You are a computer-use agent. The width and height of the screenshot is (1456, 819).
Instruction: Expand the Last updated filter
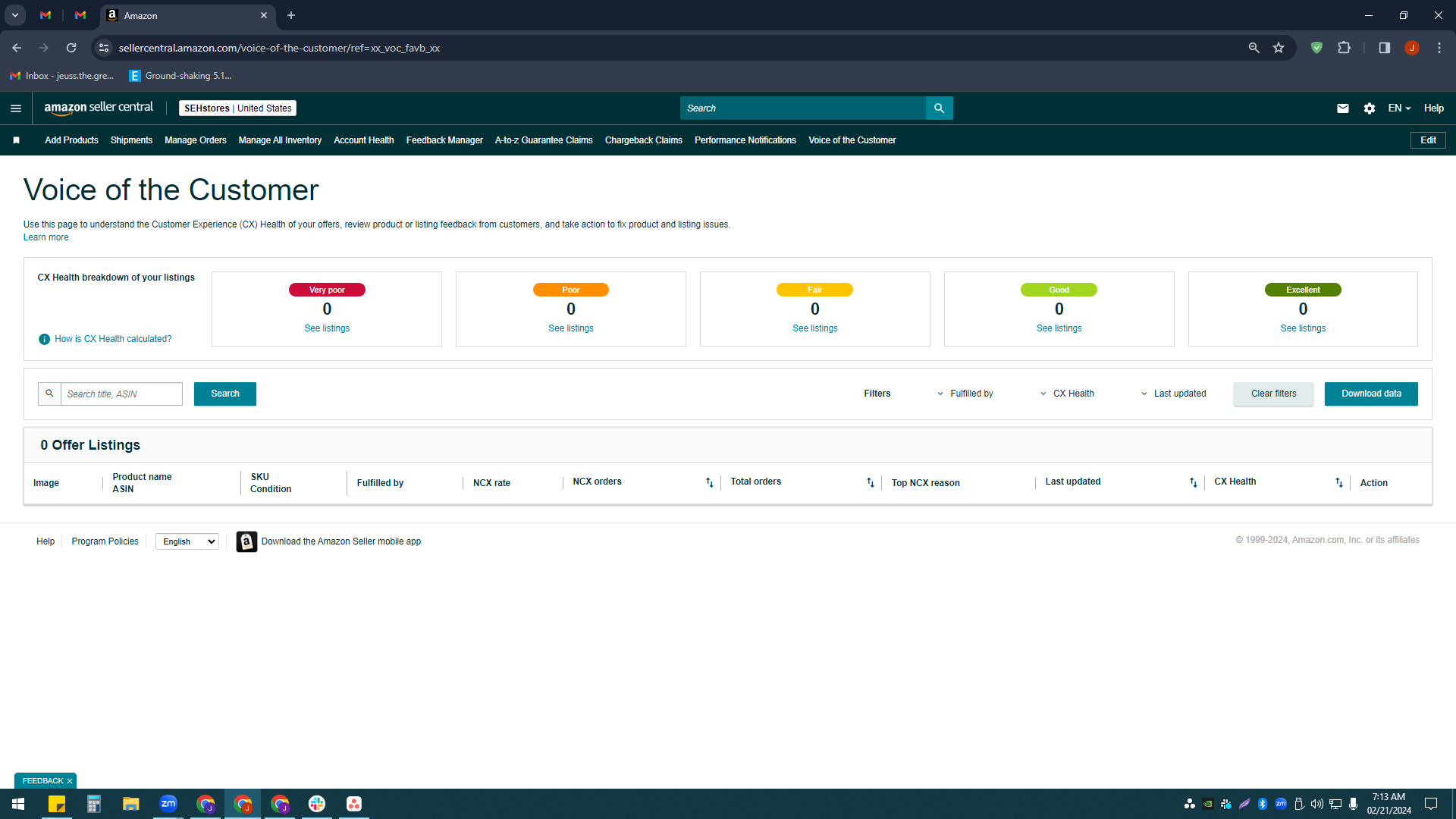[x=1173, y=394]
